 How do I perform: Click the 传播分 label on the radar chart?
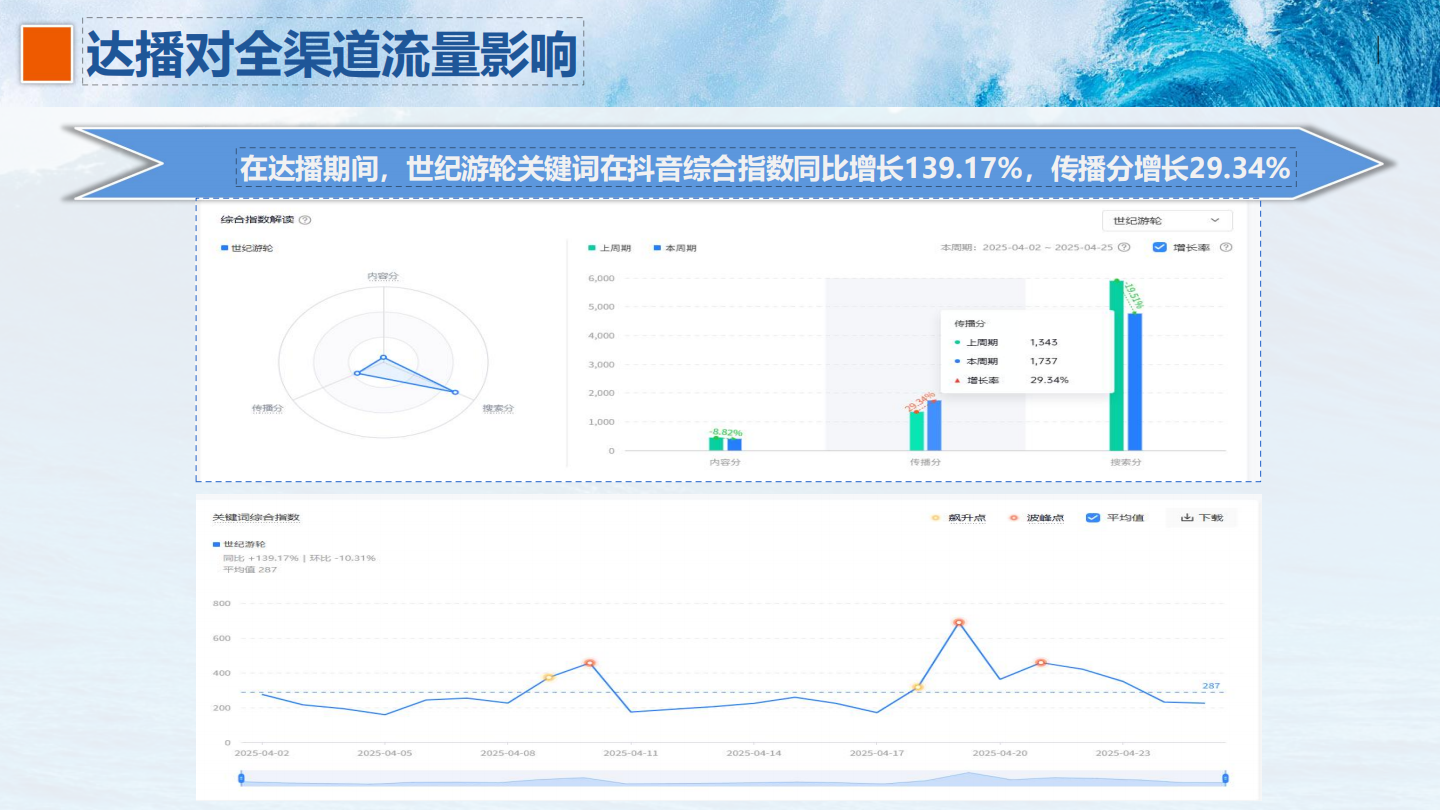pos(268,408)
